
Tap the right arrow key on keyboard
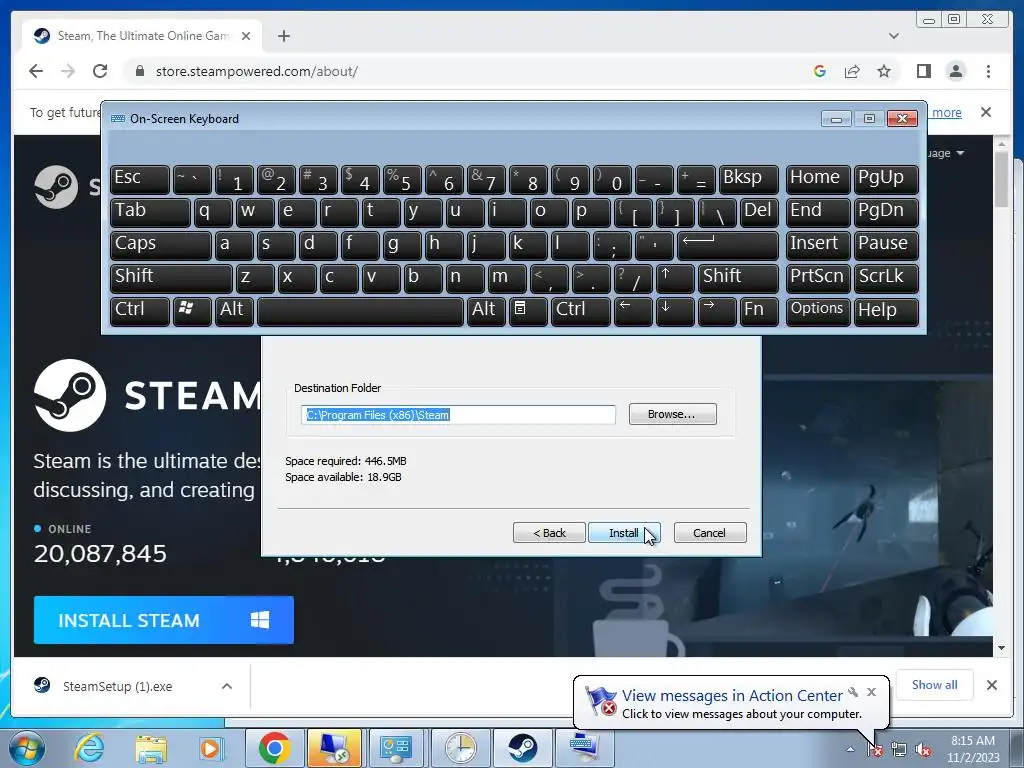coord(717,311)
